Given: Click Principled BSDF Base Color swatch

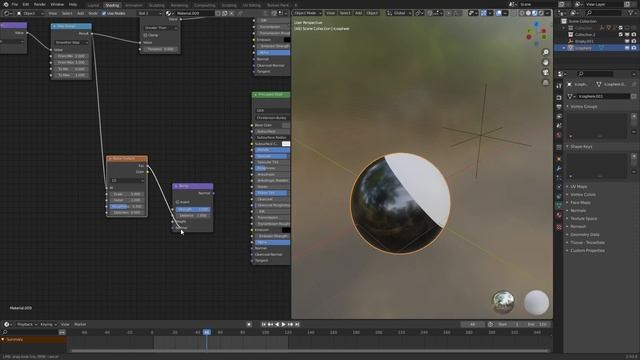Looking at the screenshot, I should (x=286, y=125).
